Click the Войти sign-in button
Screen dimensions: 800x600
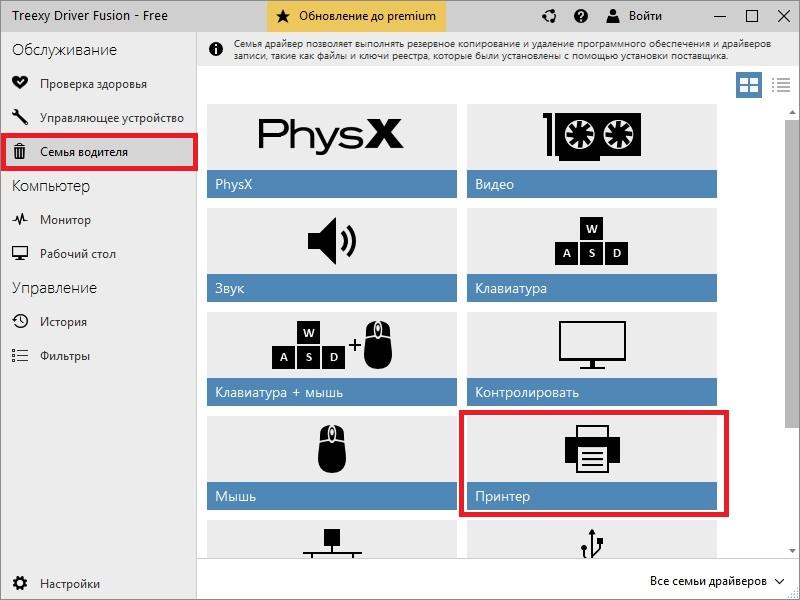pyautogui.click(x=635, y=16)
